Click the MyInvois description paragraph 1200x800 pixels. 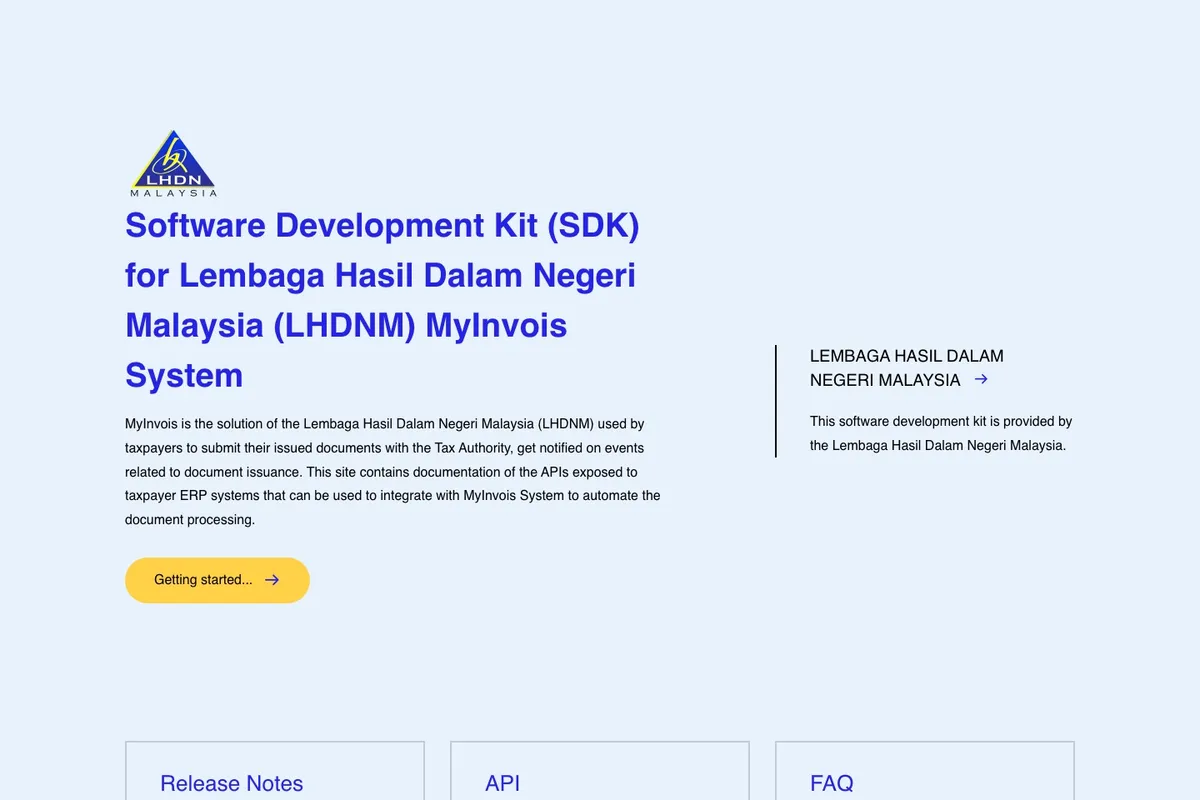coord(393,472)
